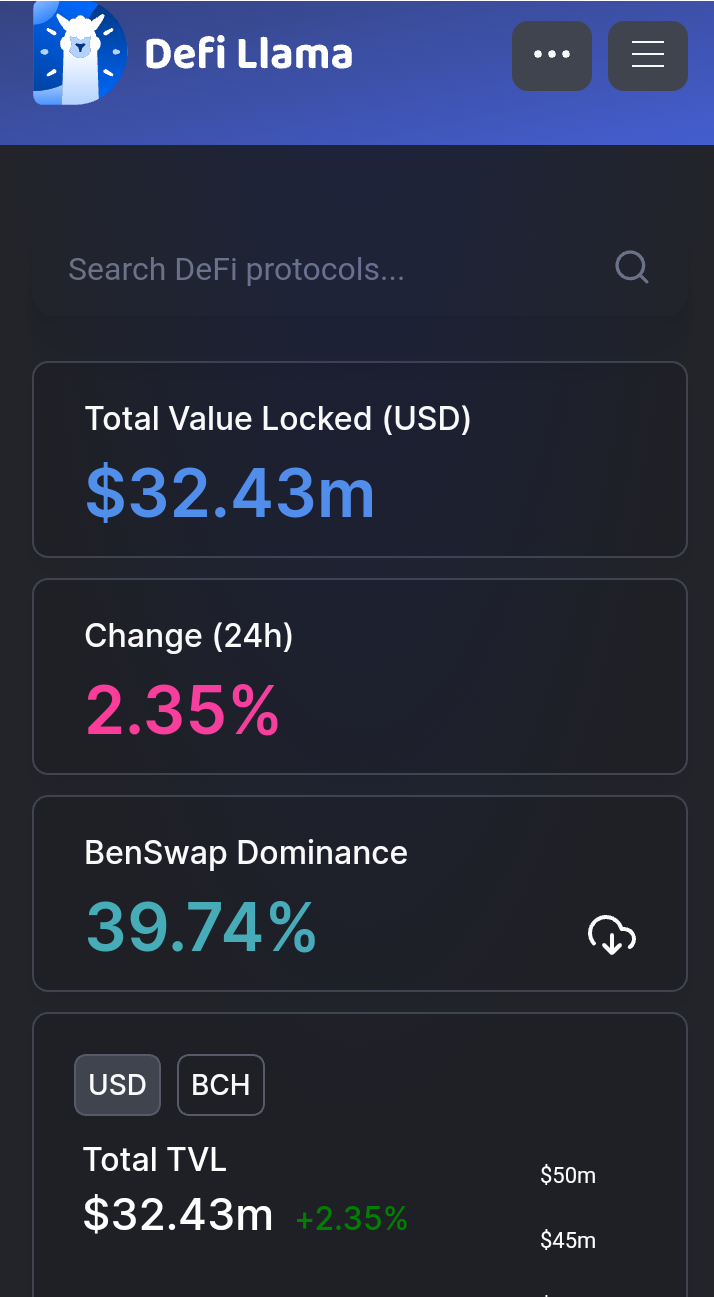Viewport: 714px width, 1297px height.
Task: Click the Defi Llama llama logo
Action: [80, 53]
